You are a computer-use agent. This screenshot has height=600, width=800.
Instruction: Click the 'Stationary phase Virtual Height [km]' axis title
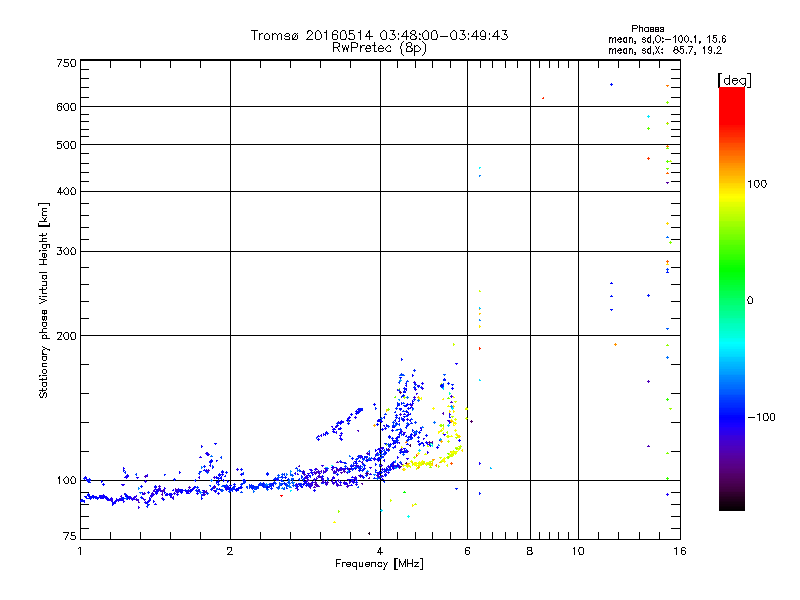[43, 300]
